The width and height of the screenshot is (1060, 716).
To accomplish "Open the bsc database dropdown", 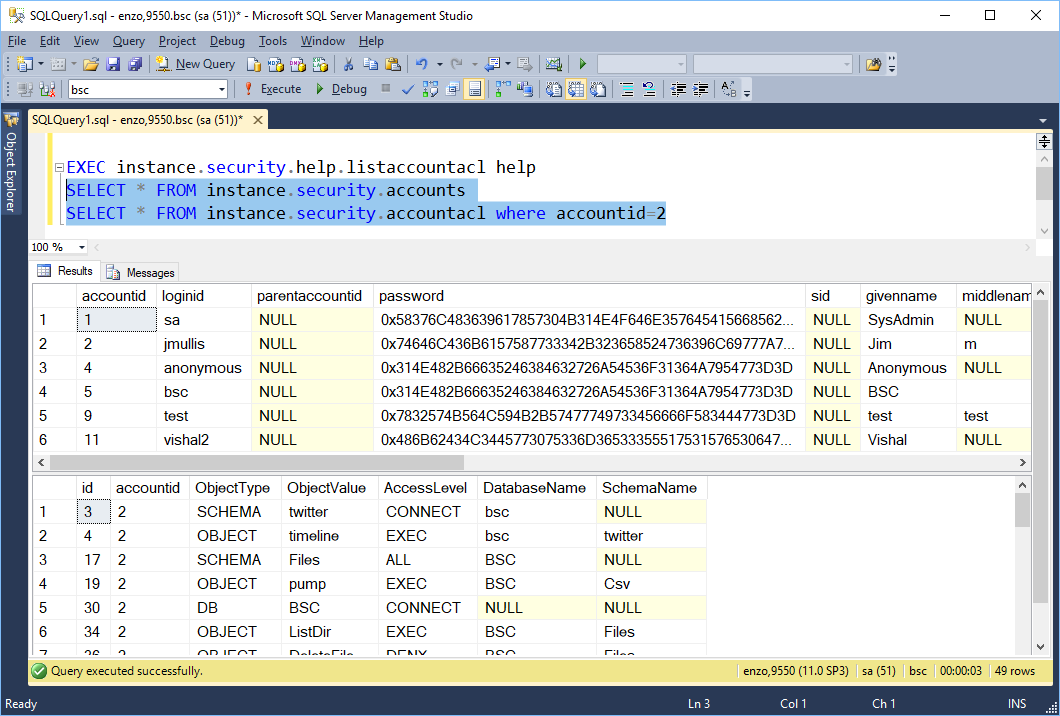I will tap(222, 89).
